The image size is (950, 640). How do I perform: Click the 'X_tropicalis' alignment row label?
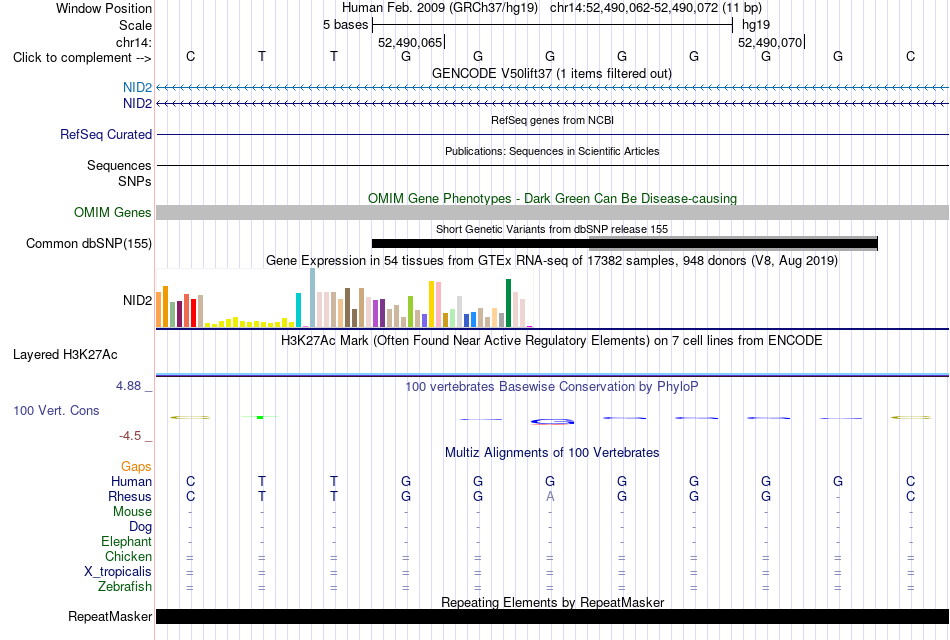tap(118, 572)
